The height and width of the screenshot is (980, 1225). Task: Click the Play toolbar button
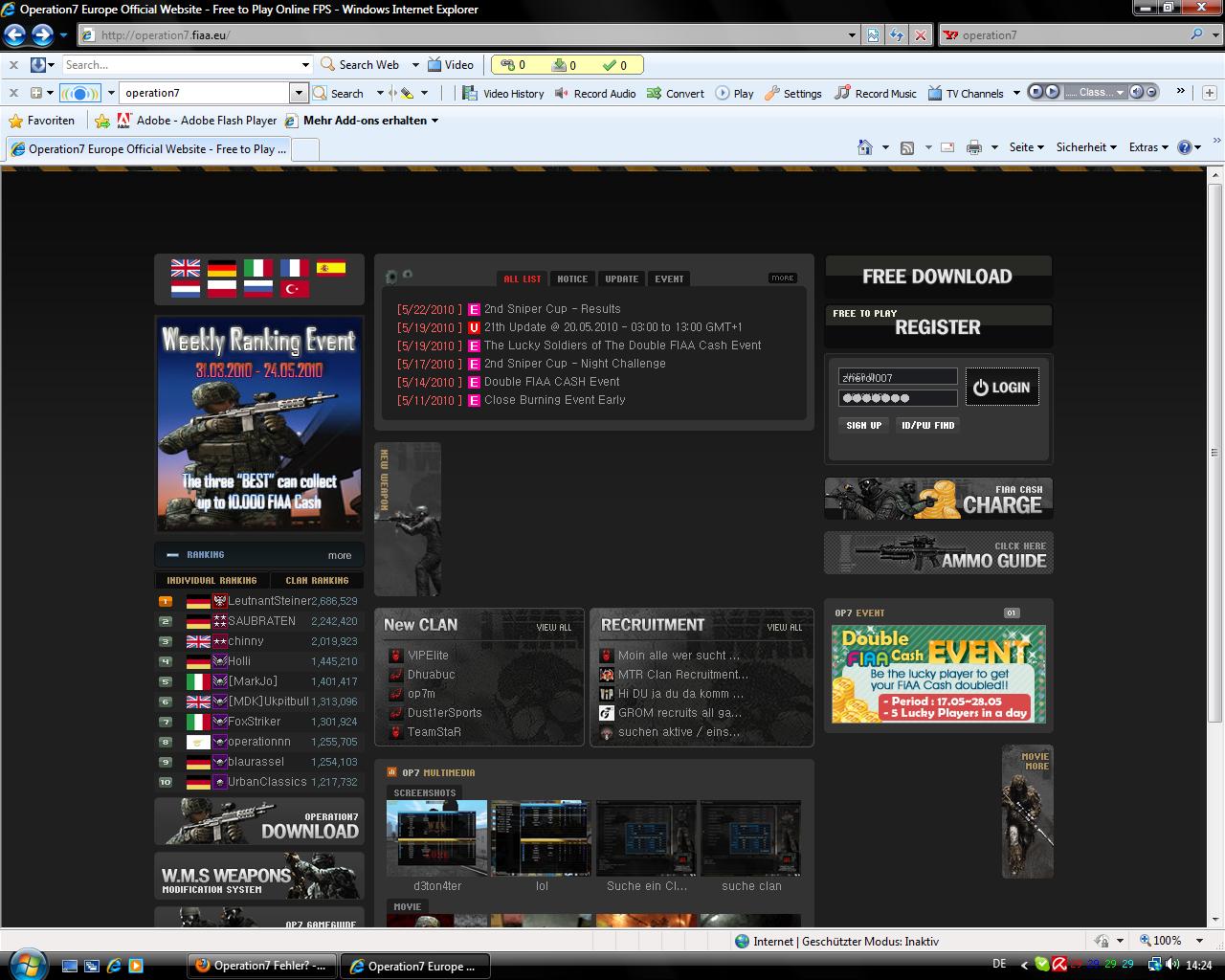pyautogui.click(x=734, y=93)
